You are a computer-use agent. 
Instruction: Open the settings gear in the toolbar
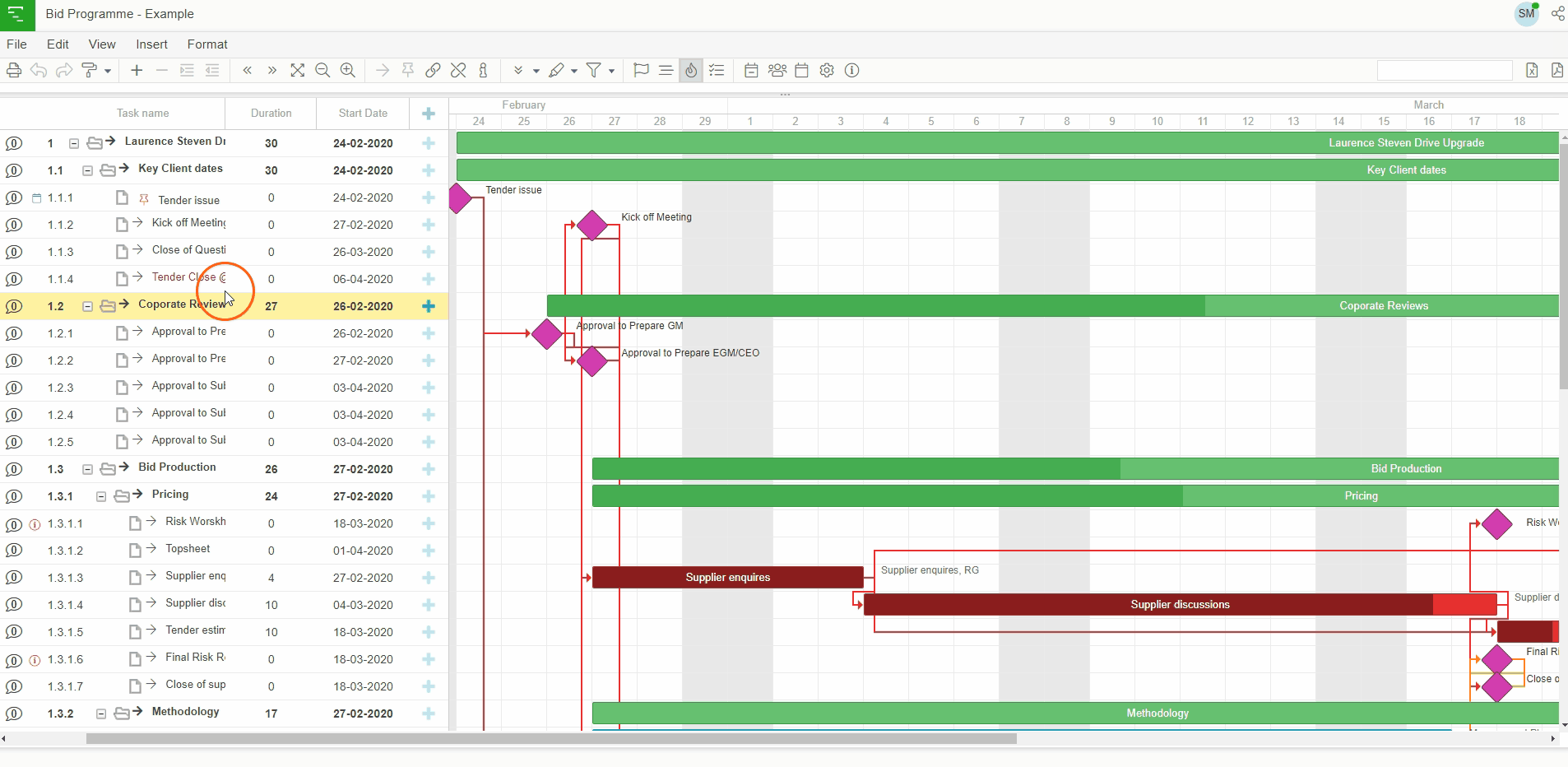coord(827,71)
